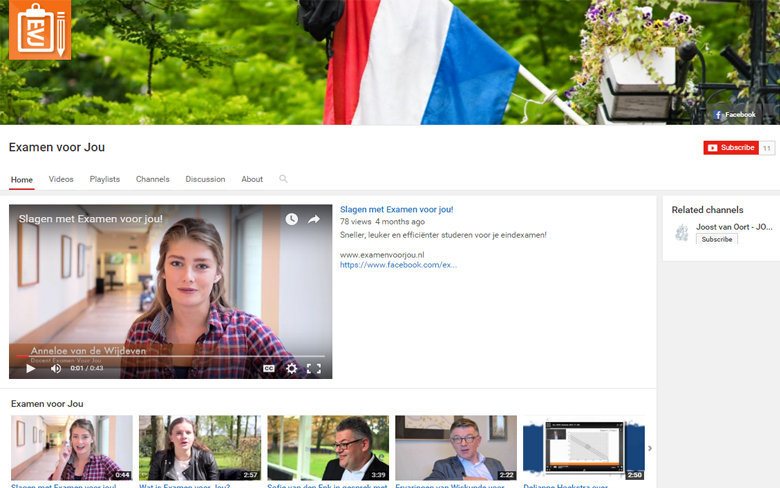Click the '78 views 4 months ago' text
Image resolution: width=780 pixels, height=488 pixels.
pyautogui.click(x=382, y=222)
